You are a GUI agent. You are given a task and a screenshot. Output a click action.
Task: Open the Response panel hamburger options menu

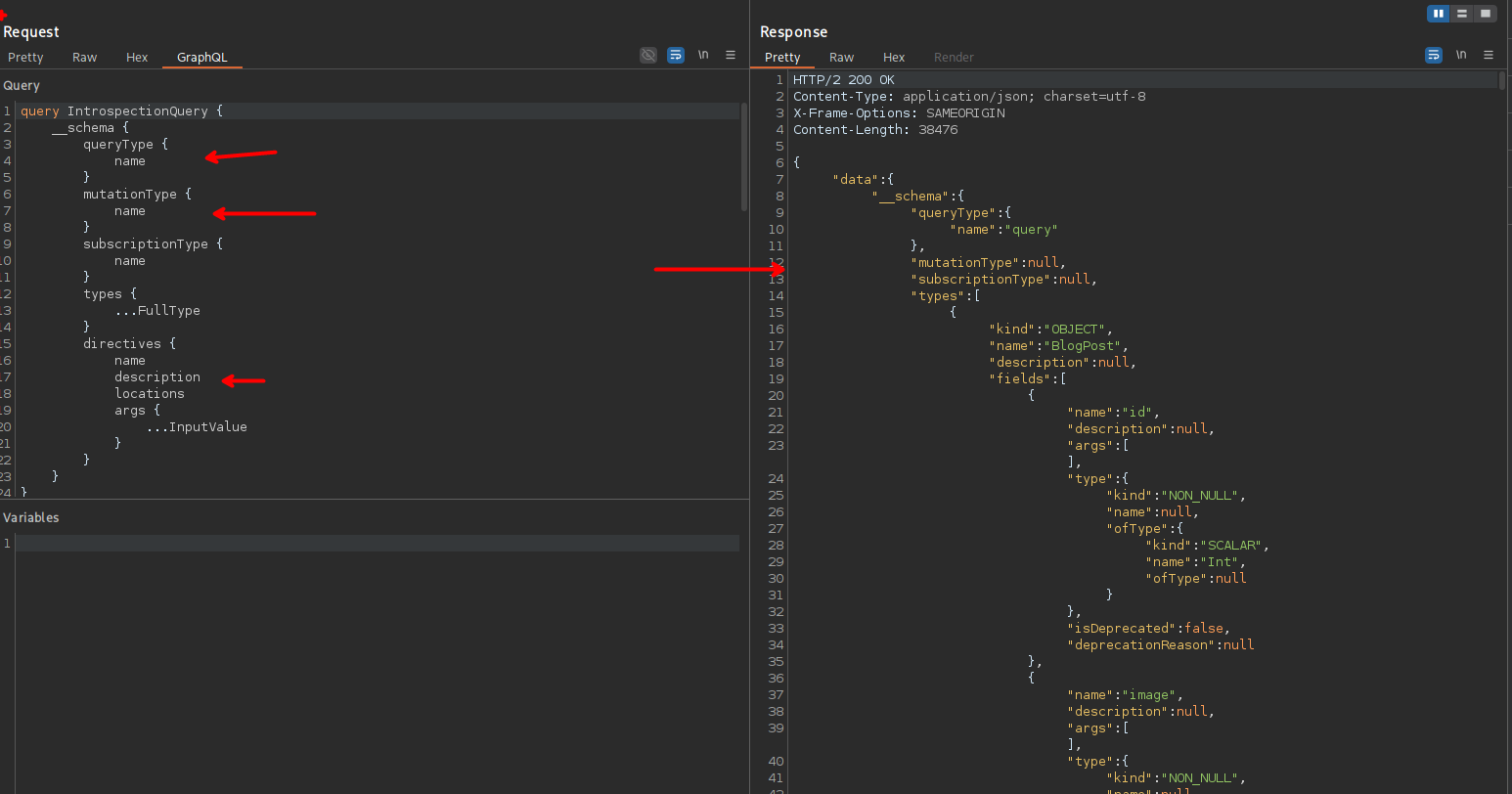pos(1489,56)
